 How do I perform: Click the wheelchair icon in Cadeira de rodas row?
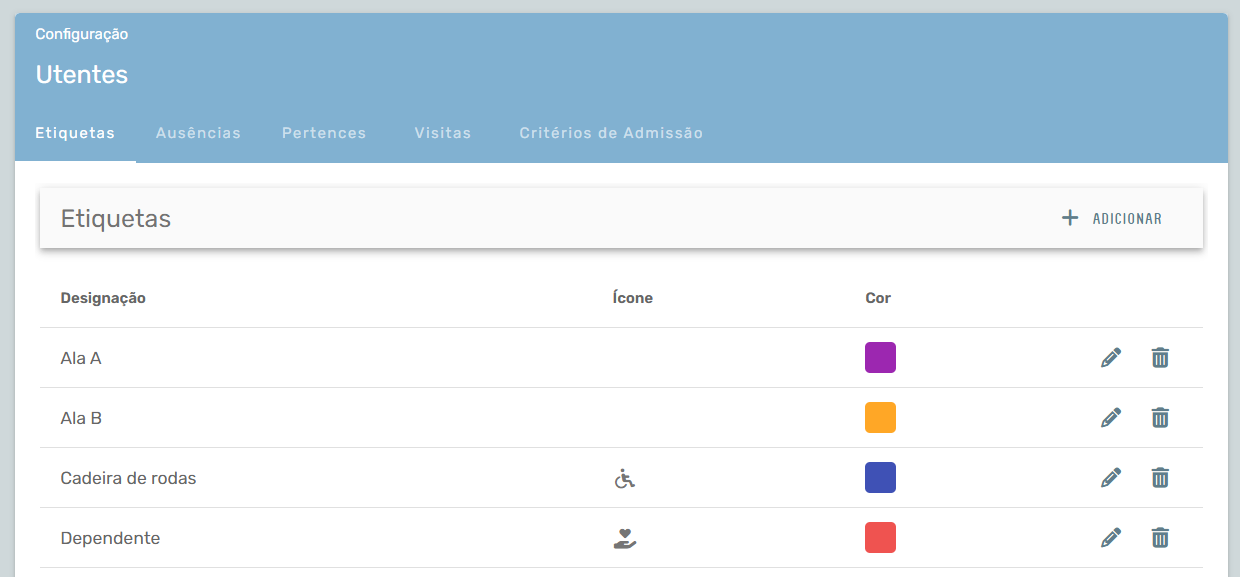click(x=624, y=479)
